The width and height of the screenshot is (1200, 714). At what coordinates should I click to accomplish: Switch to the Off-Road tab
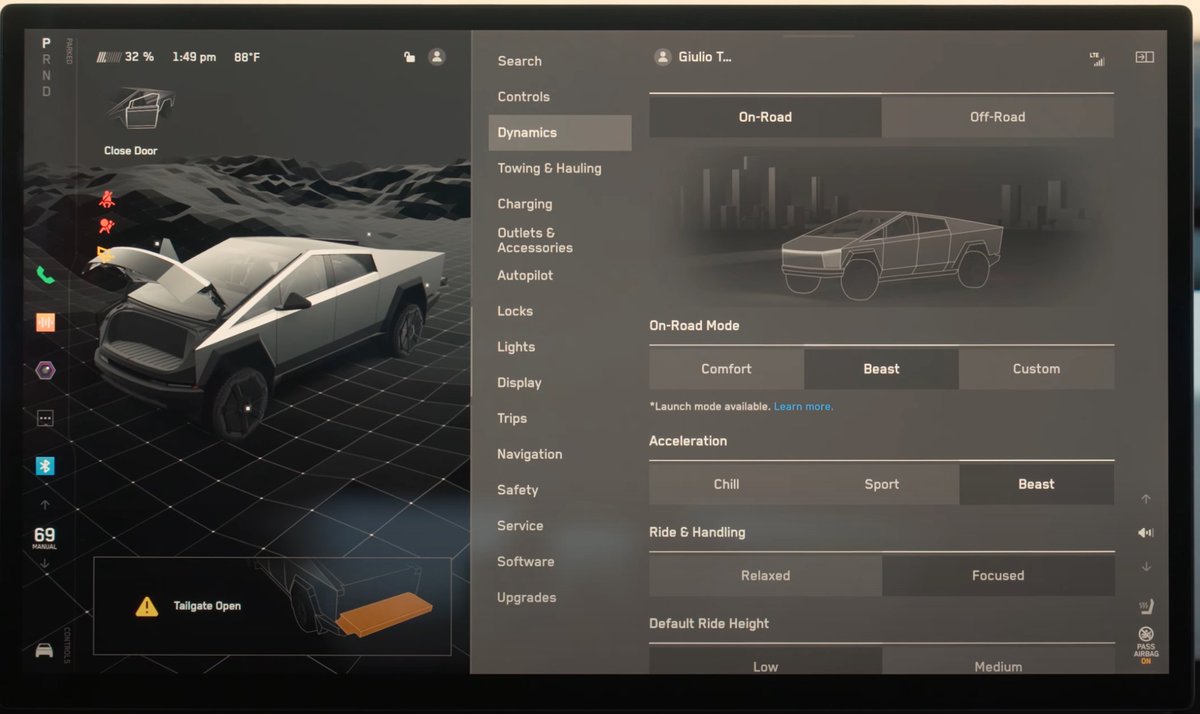click(x=998, y=117)
